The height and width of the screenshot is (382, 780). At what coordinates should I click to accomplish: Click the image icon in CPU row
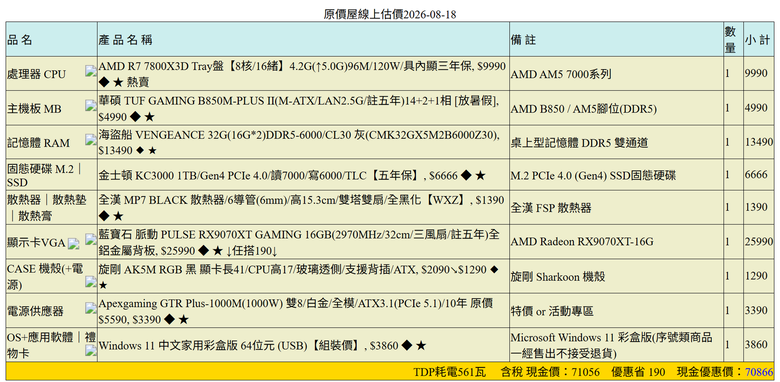click(91, 71)
